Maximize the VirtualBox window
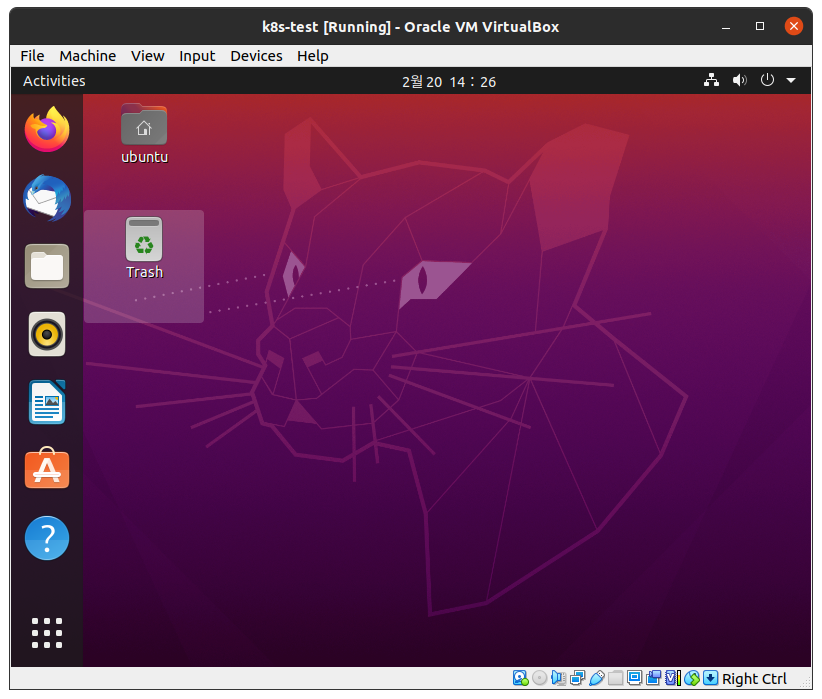The height and width of the screenshot is (699, 822). click(x=760, y=26)
